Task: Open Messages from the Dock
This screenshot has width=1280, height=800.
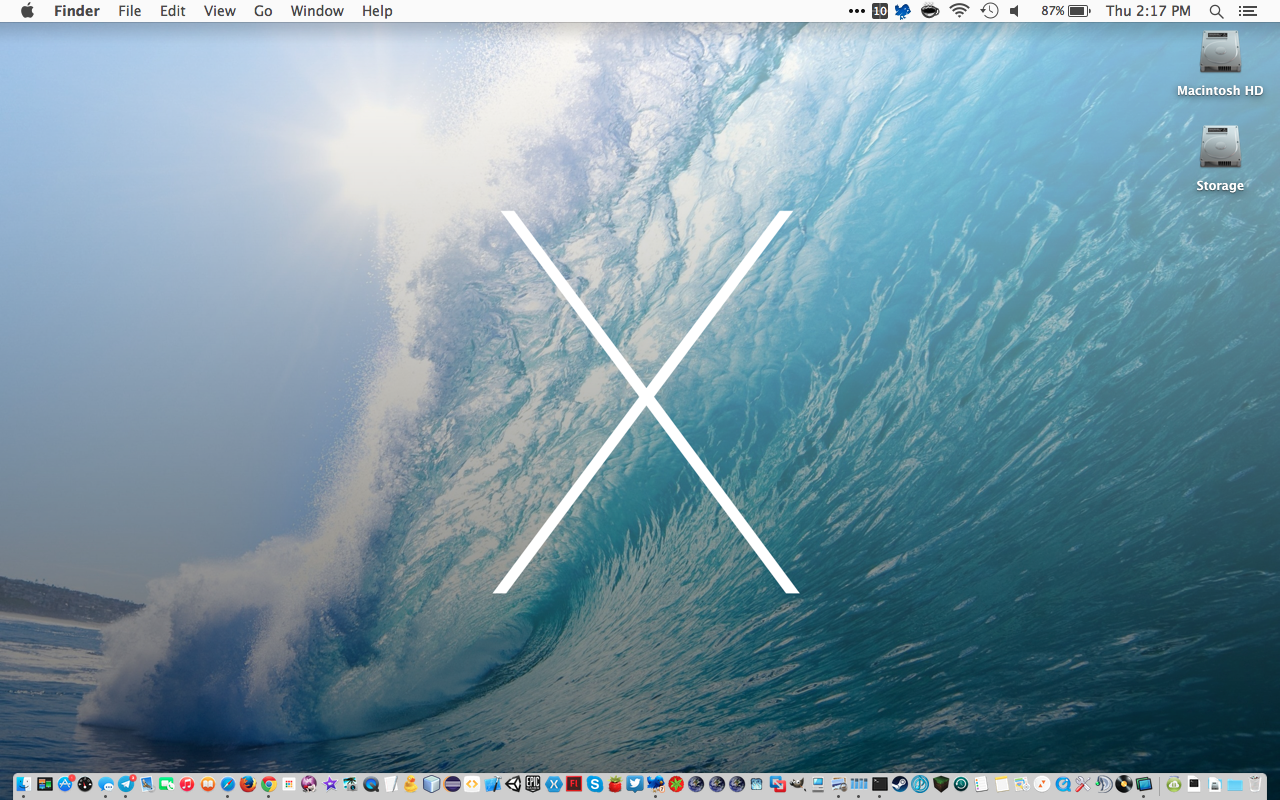Action: [x=106, y=784]
